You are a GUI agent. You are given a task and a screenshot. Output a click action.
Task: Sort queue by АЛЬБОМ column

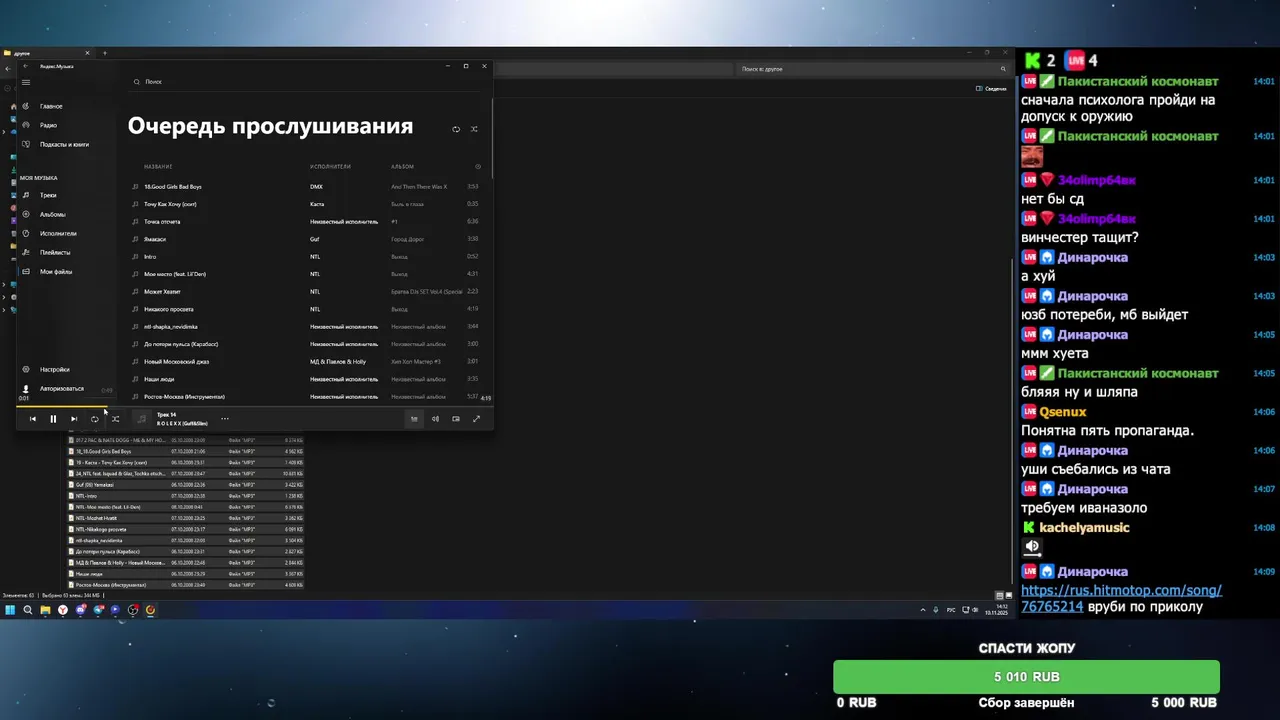[x=402, y=166]
